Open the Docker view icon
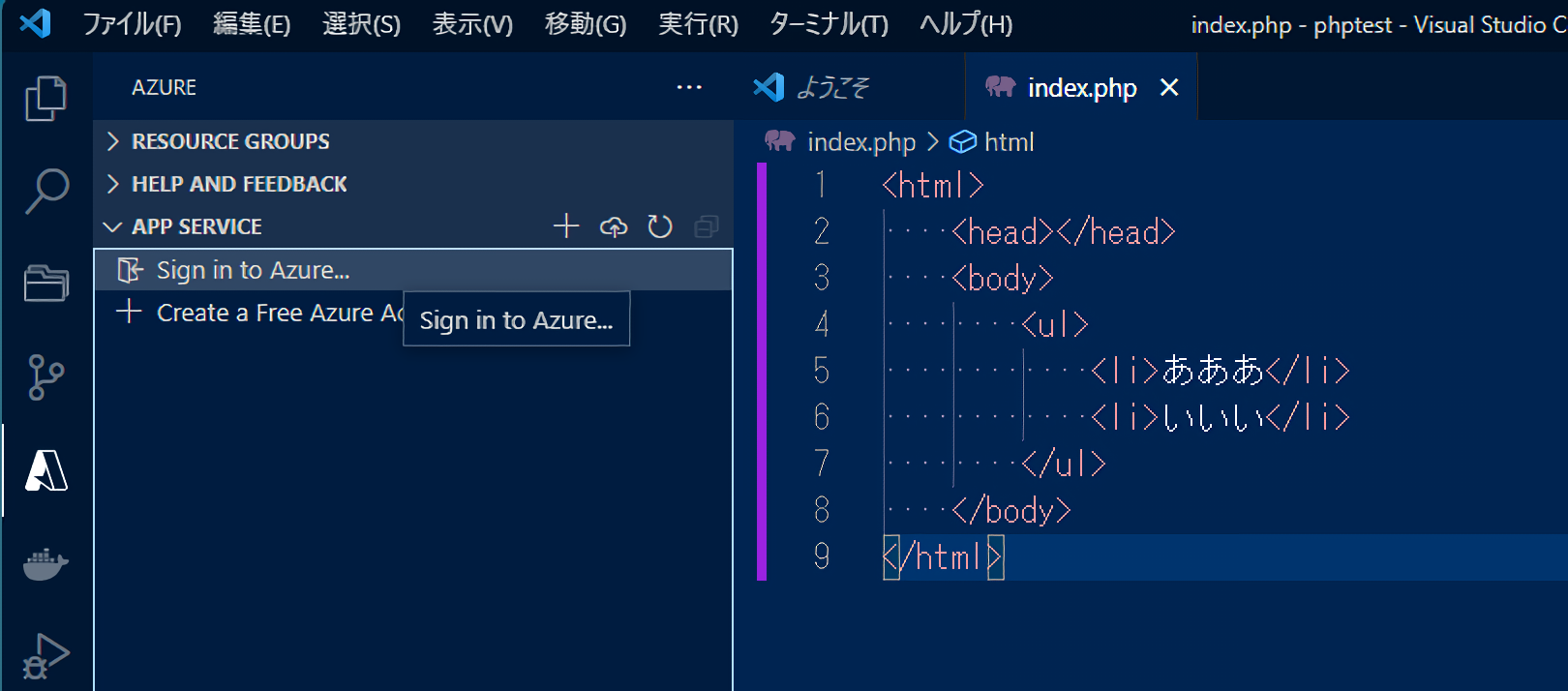Image resolution: width=1568 pixels, height=691 pixels. [x=45, y=563]
